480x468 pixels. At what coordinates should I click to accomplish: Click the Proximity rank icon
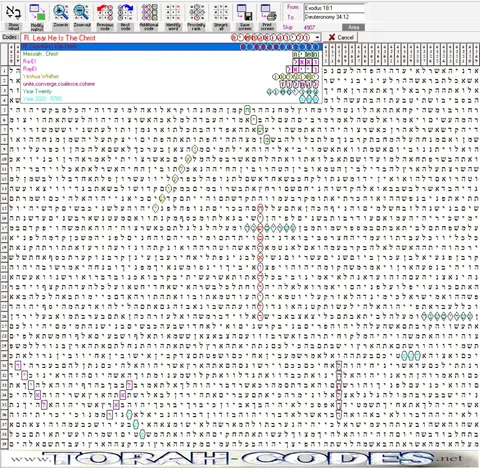click(196, 12)
